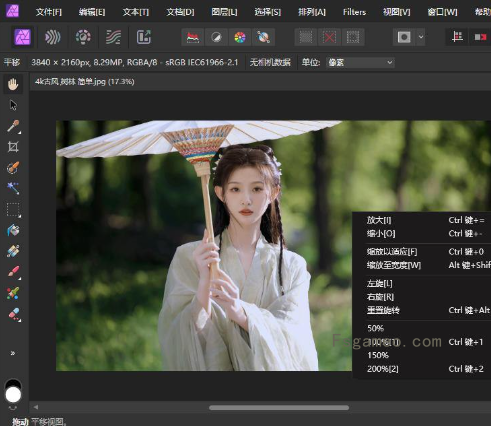Screen dimensions: 491x426
Task: Open the Document [D] menu
Action: pyautogui.click(x=180, y=12)
